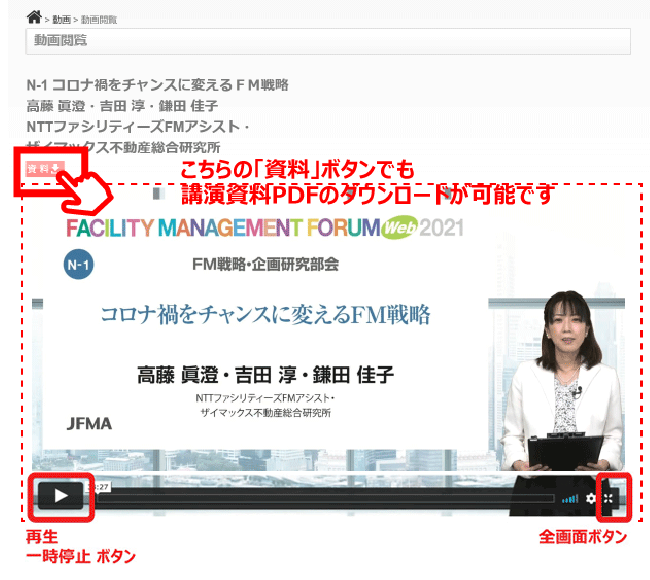Download the PDF via the 資料 button
This screenshot has width=650, height=580.
tap(45, 169)
